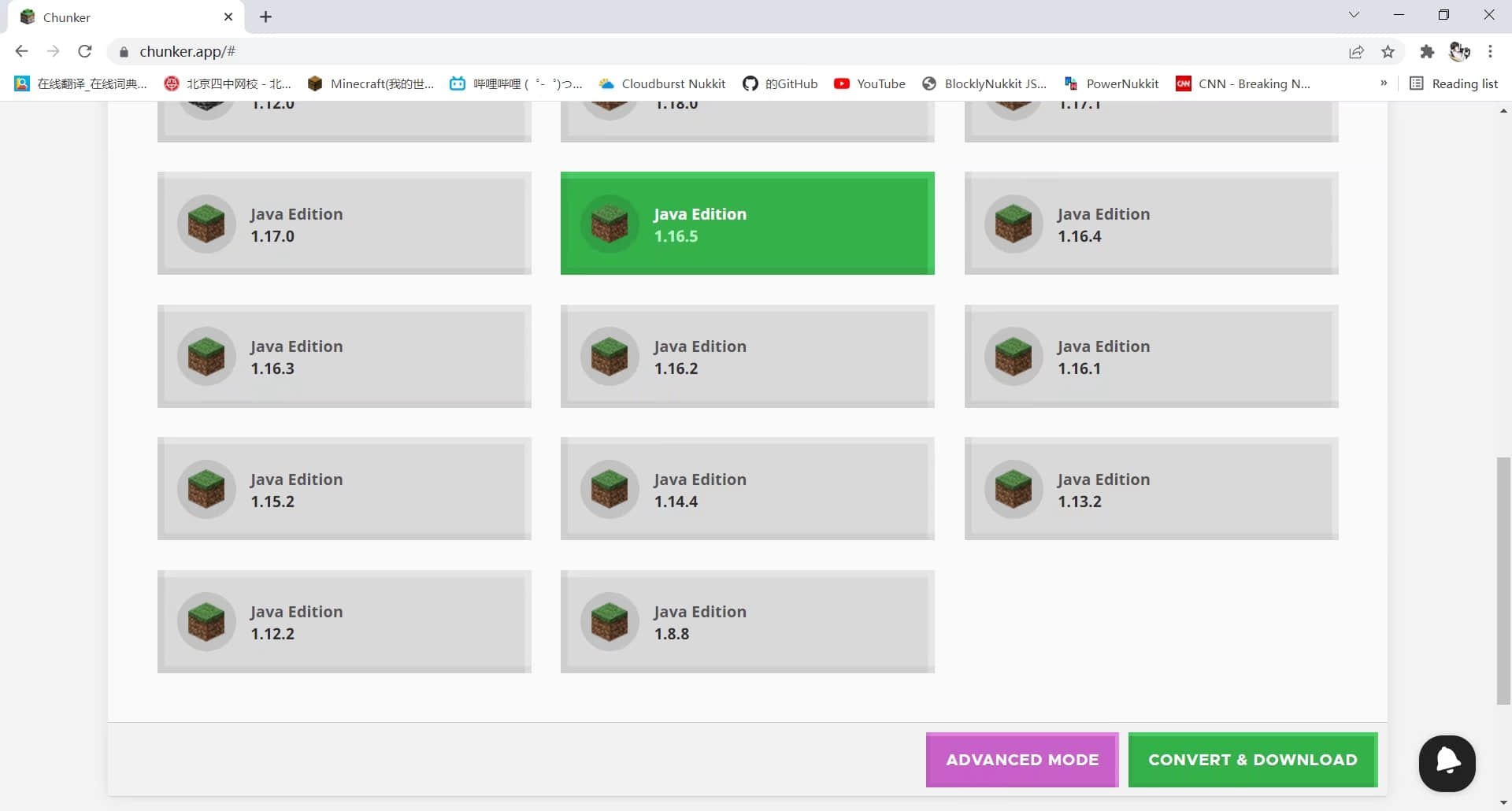Expand the hidden bookmarks chevron

[x=1384, y=83]
